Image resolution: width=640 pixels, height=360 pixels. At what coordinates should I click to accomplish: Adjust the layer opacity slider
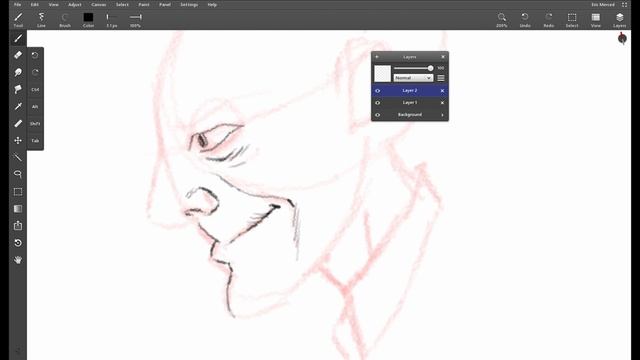pyautogui.click(x=413, y=68)
